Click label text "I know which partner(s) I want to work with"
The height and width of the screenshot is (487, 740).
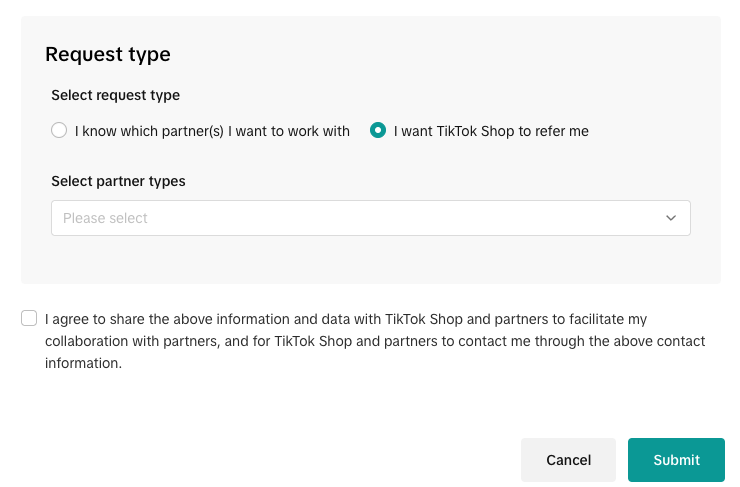[x=212, y=131]
